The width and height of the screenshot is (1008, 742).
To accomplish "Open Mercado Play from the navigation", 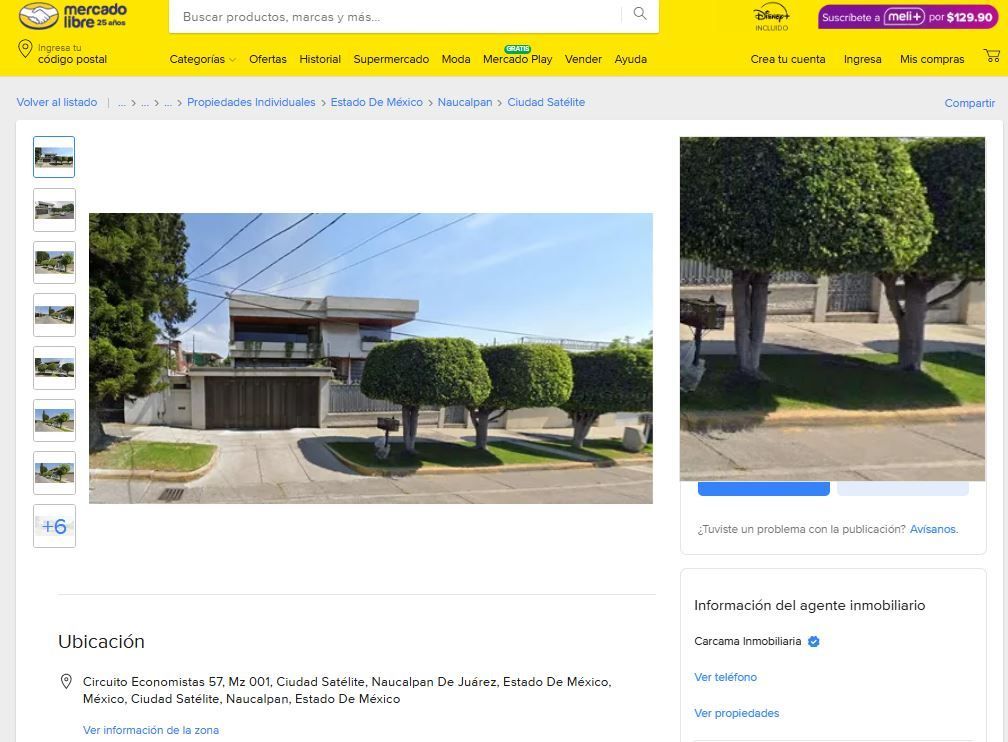I will coord(518,57).
